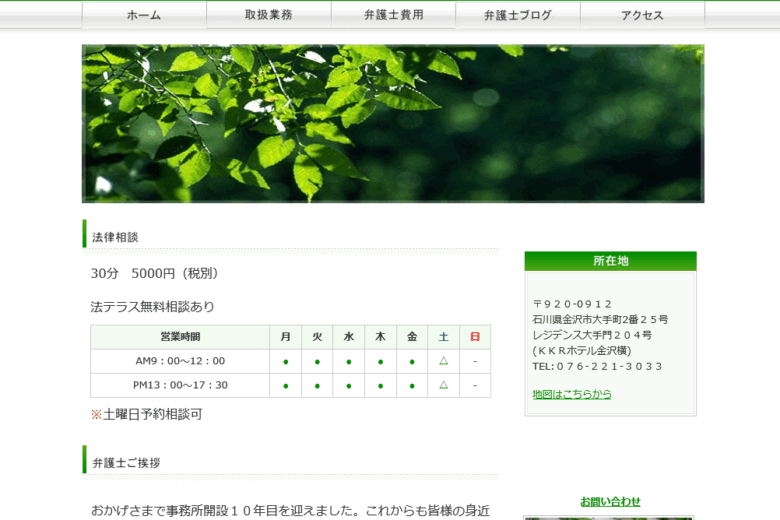Click the red 日 Sunday column header

click(475, 337)
